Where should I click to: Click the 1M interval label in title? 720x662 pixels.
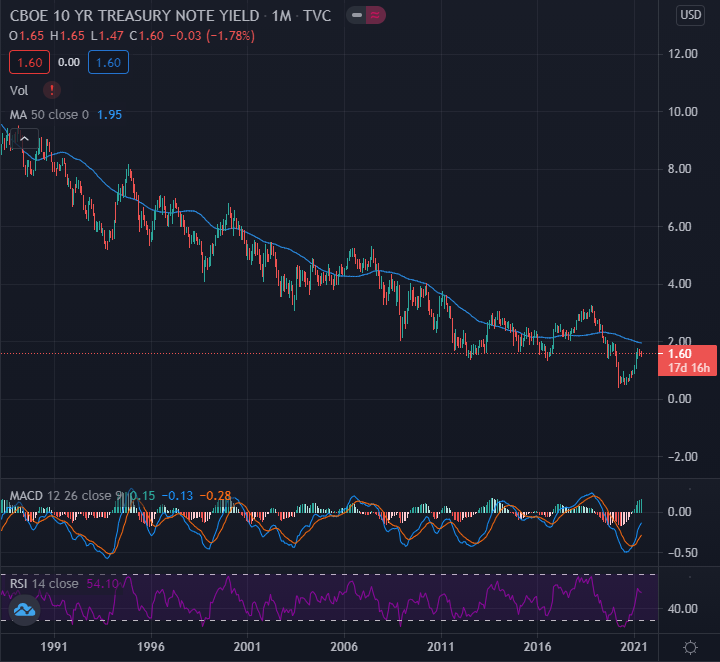click(281, 16)
